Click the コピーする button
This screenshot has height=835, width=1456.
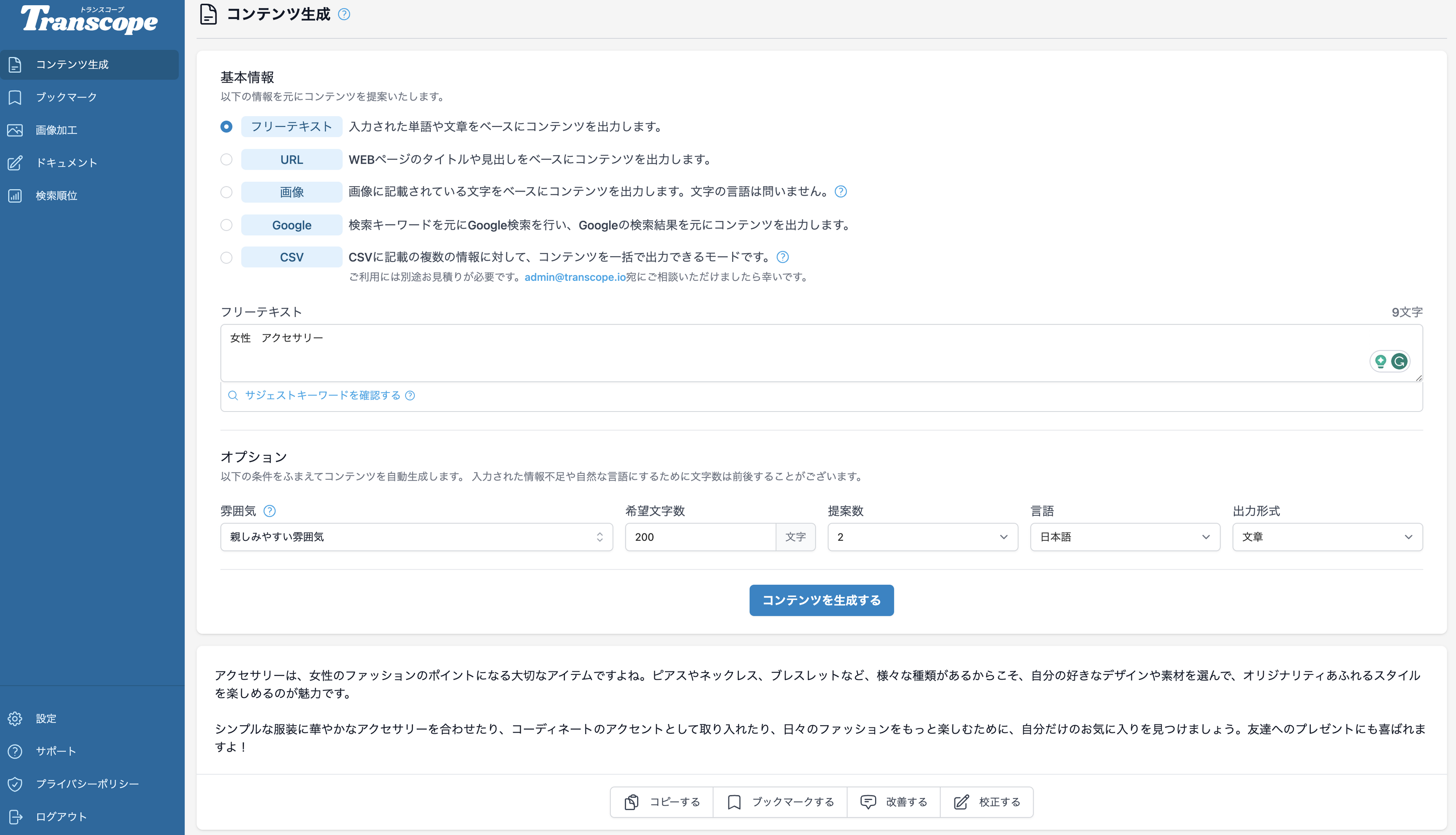click(662, 802)
